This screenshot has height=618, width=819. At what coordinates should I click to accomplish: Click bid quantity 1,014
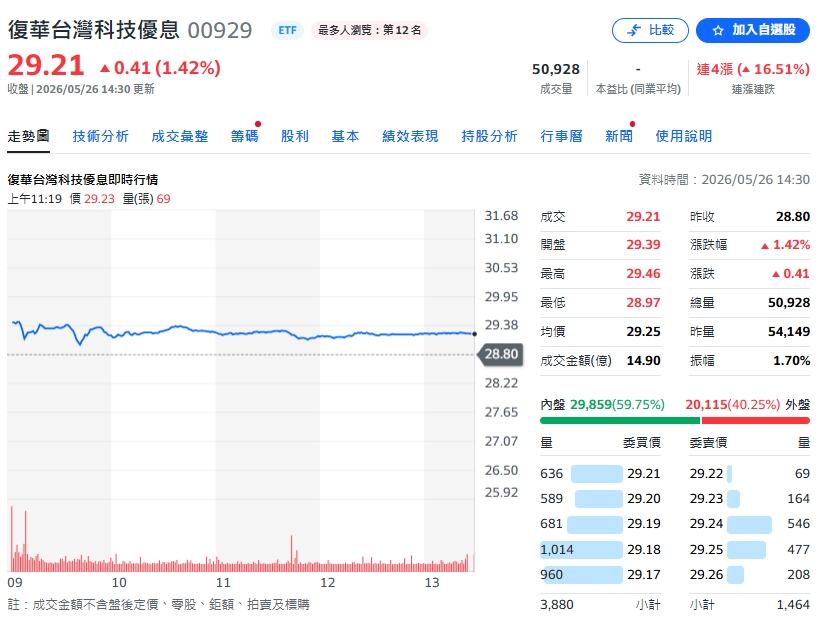(x=557, y=550)
